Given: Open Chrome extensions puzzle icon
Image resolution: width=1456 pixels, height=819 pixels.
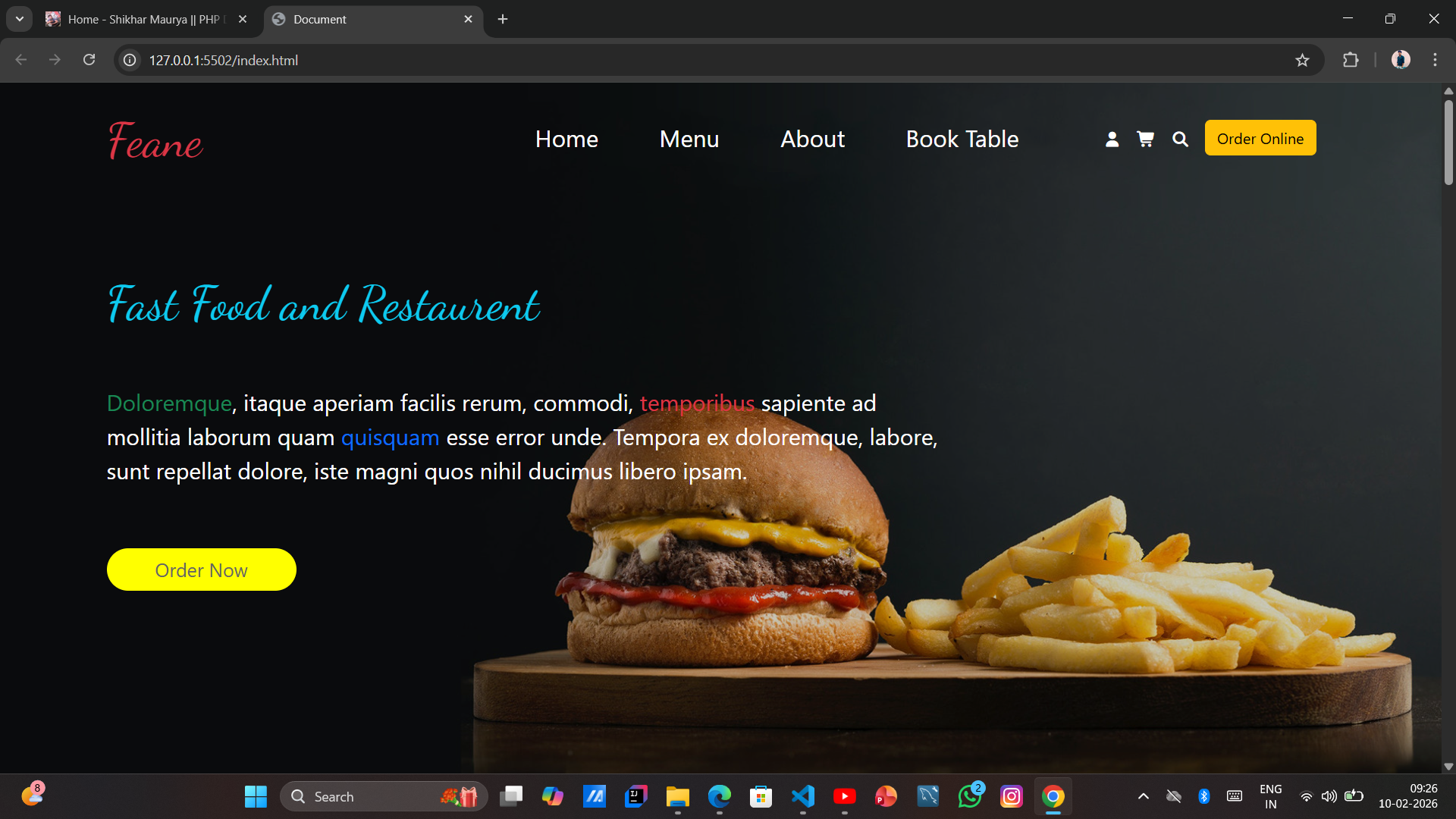Looking at the screenshot, I should [1351, 60].
